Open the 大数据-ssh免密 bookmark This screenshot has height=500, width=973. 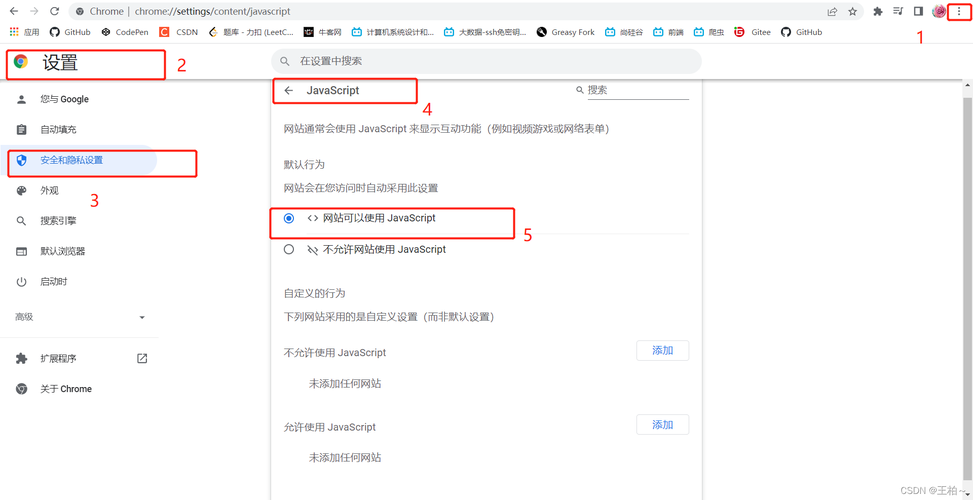(x=485, y=32)
